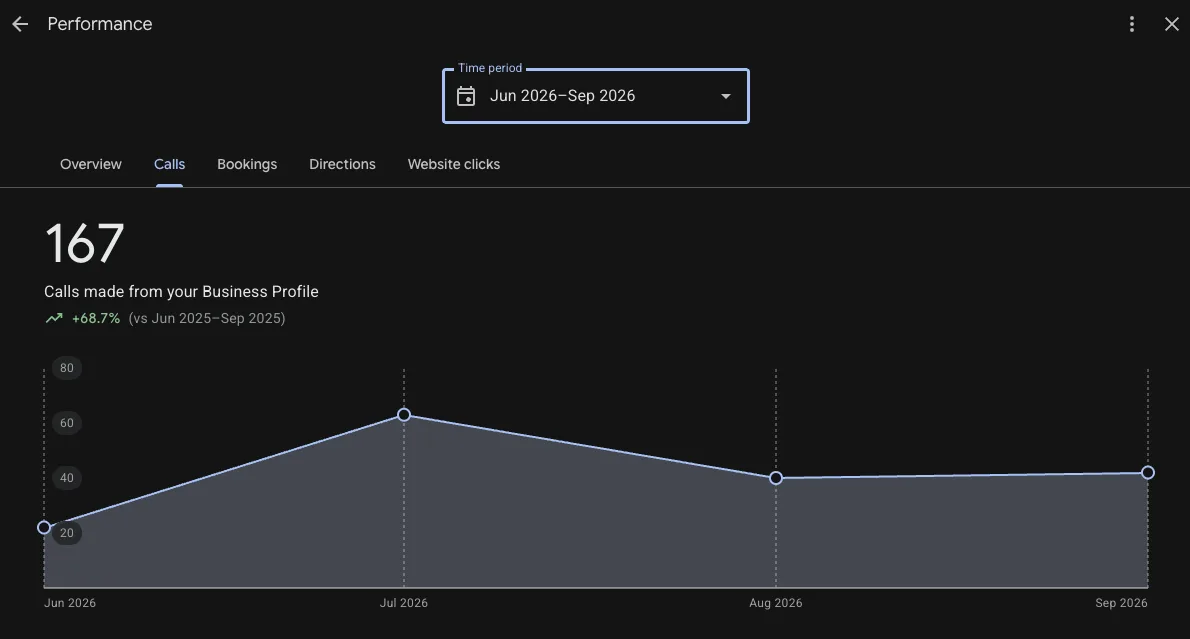
Task: Click the 60 y-axis label
Action: (x=67, y=423)
